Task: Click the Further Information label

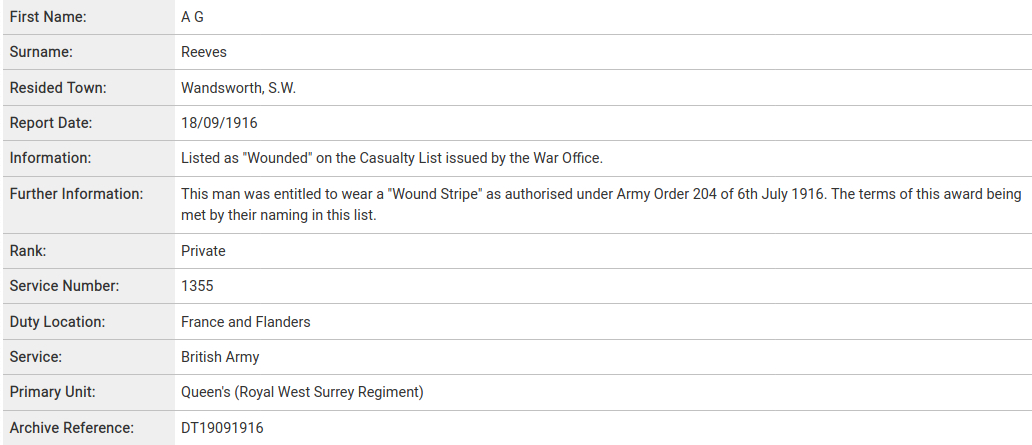Action: click(76, 194)
